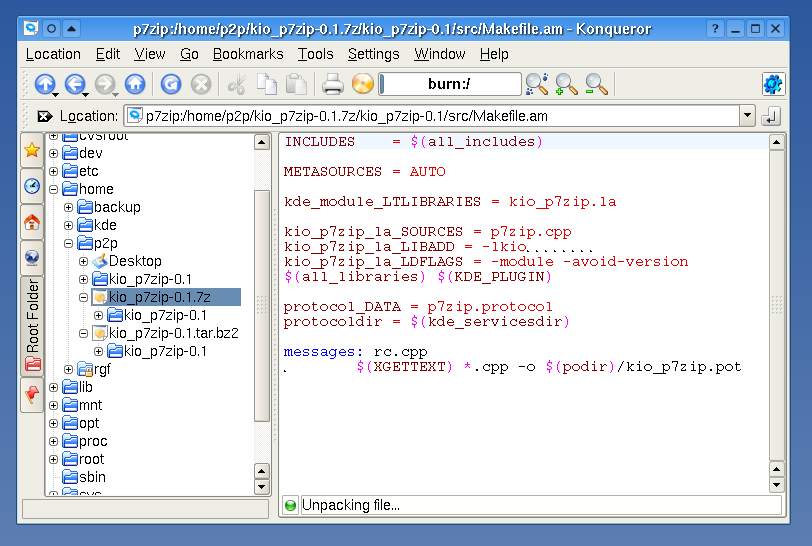812x546 pixels.
Task: Click the Up directory arrow toolbar icon
Action: point(45,84)
